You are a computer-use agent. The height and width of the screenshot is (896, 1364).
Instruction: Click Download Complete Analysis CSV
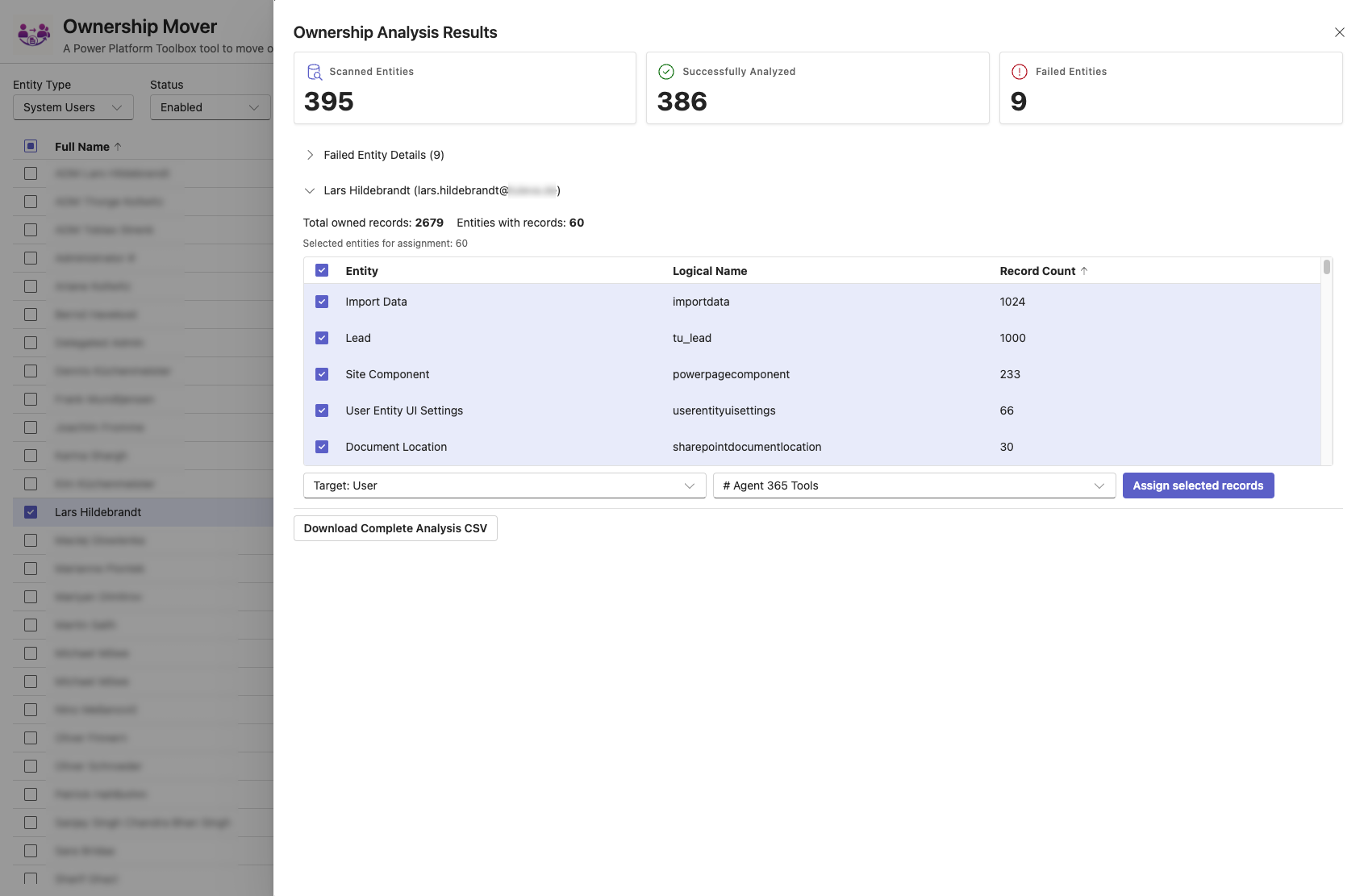395,528
